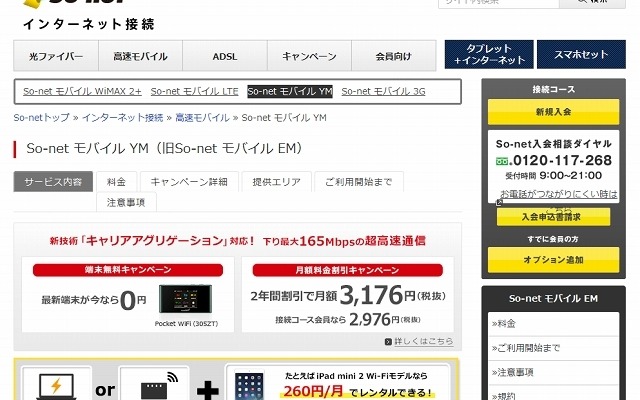This screenshot has height=400, width=640.
Task: Click the laptop with lightning icon
Action: [56, 387]
